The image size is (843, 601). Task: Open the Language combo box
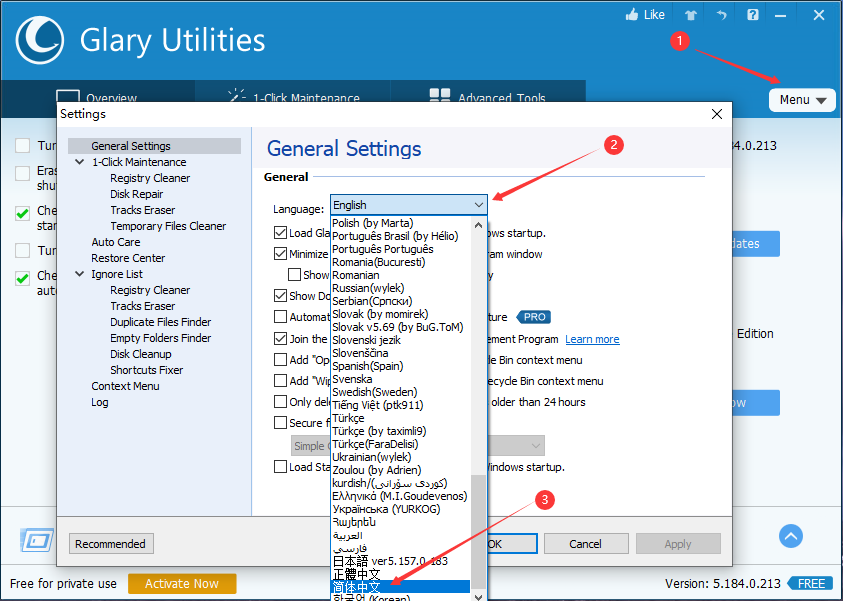click(409, 205)
